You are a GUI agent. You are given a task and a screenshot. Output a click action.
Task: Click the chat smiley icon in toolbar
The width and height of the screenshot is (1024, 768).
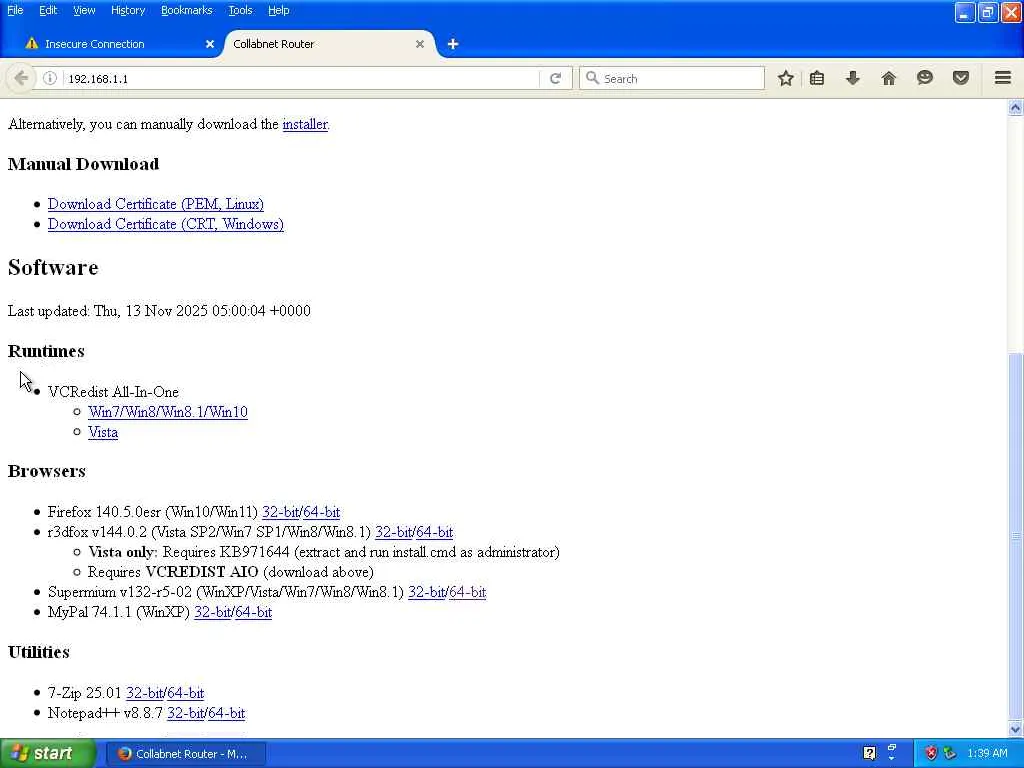925,78
